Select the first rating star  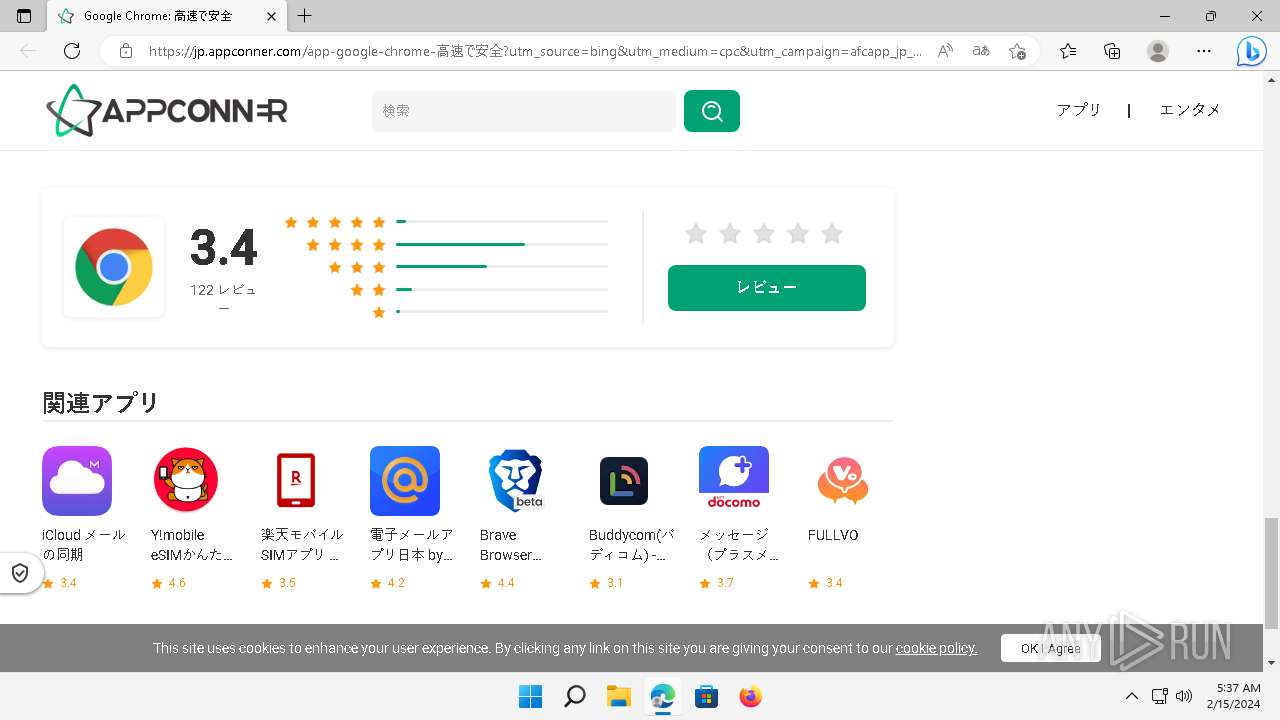point(696,234)
